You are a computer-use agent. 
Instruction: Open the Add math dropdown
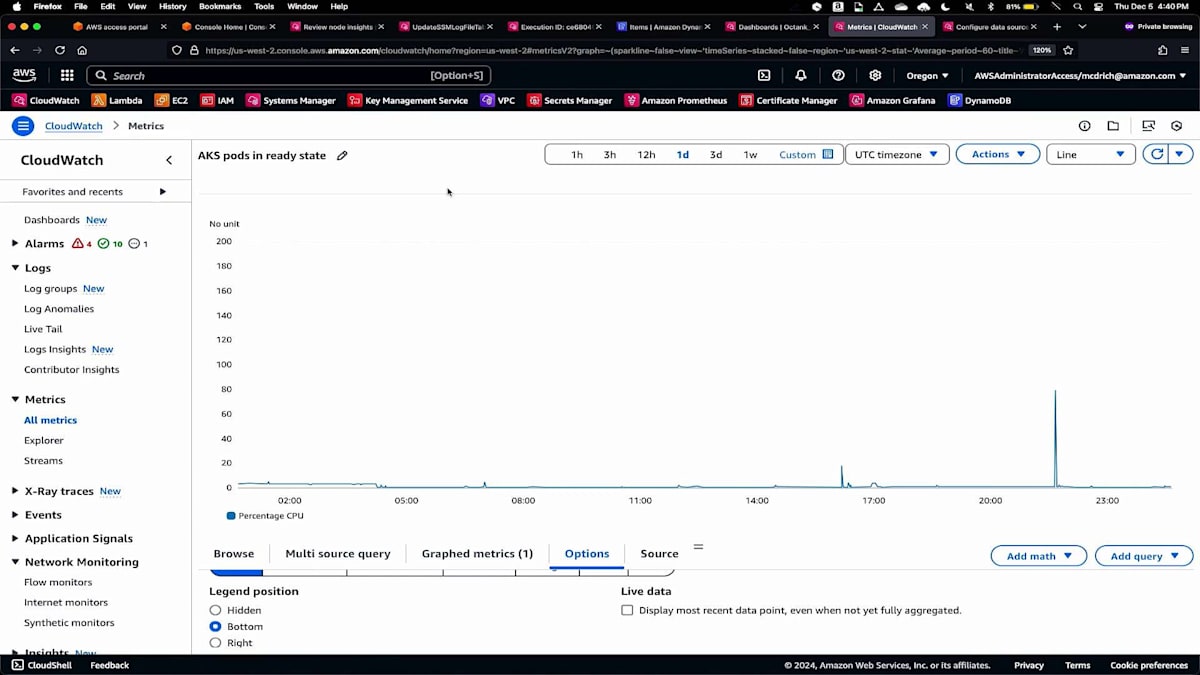tap(1039, 556)
